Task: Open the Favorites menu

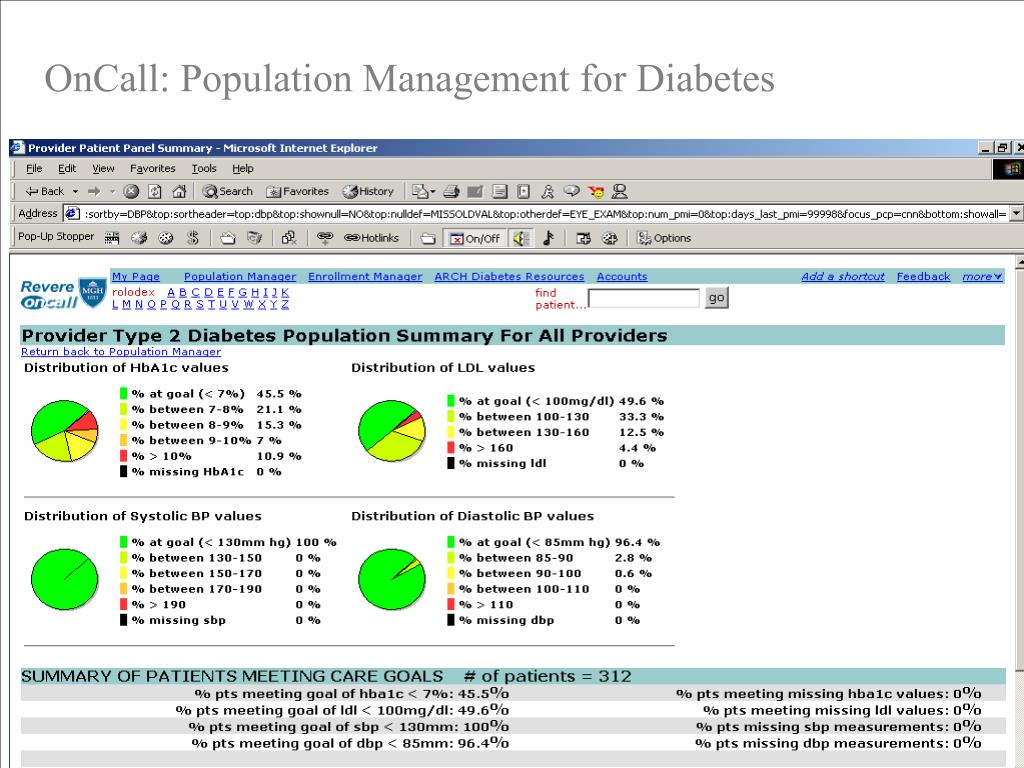Action: [x=152, y=168]
